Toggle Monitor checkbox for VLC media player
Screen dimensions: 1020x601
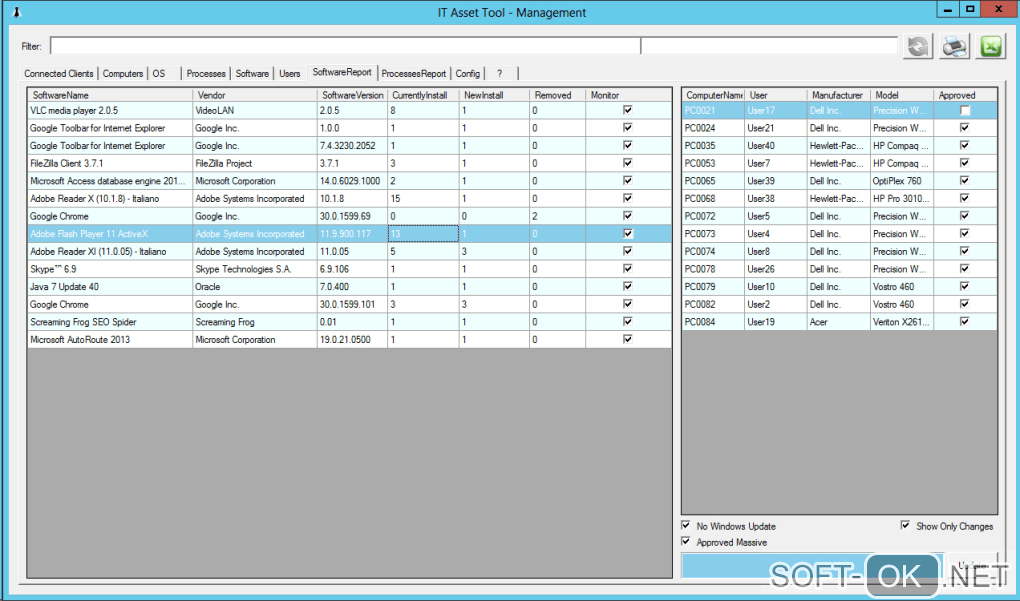pyautogui.click(x=627, y=110)
